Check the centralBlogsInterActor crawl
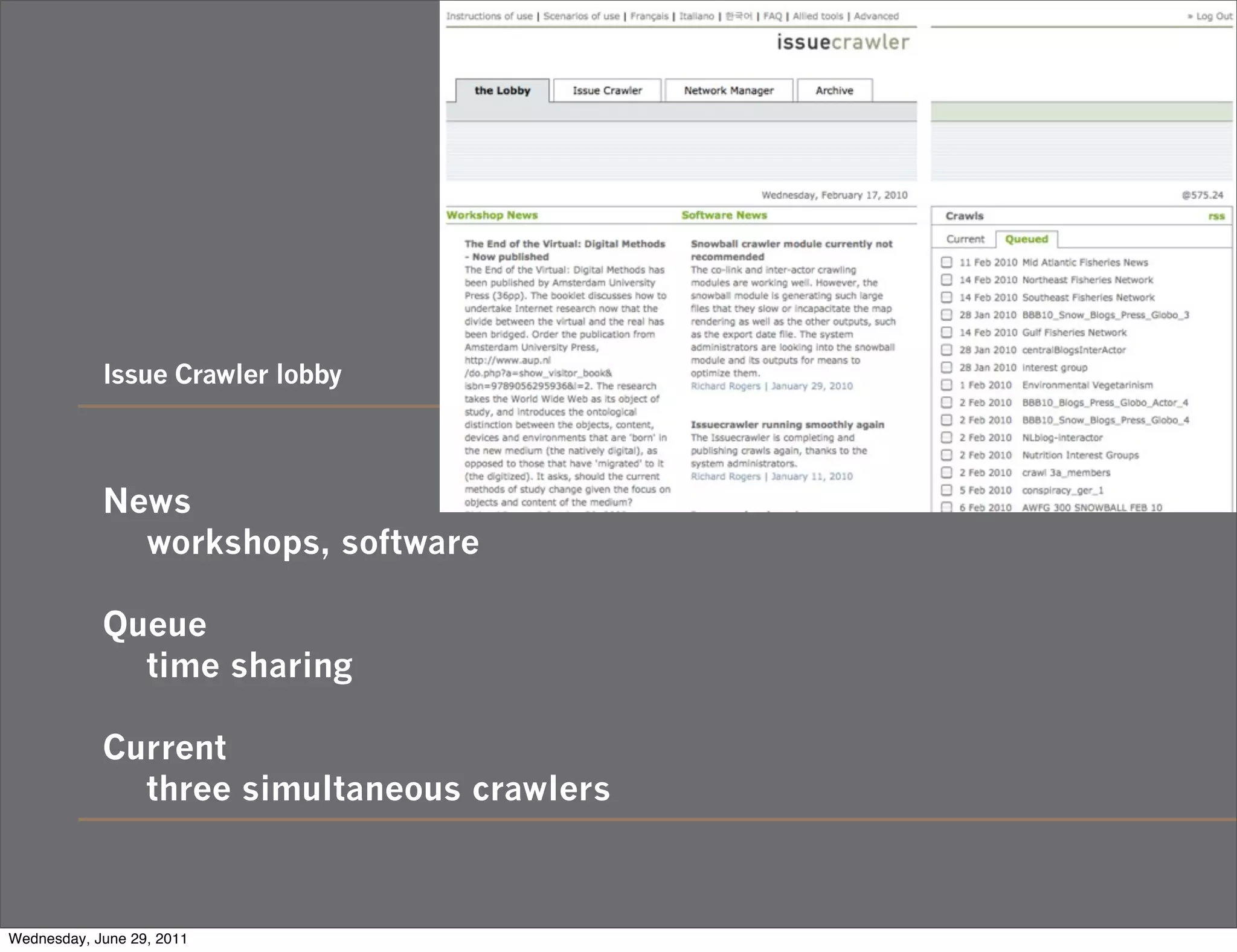 tap(946, 350)
